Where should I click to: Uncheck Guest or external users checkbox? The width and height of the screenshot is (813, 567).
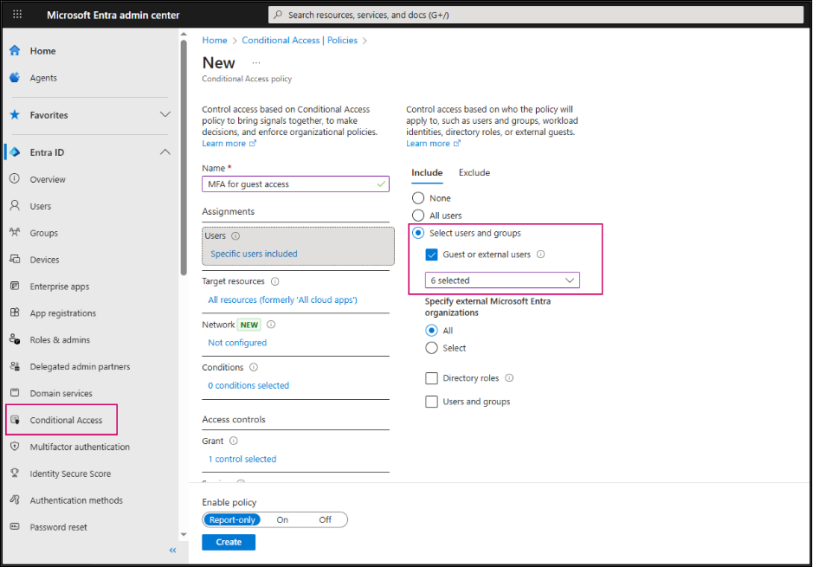(x=431, y=254)
